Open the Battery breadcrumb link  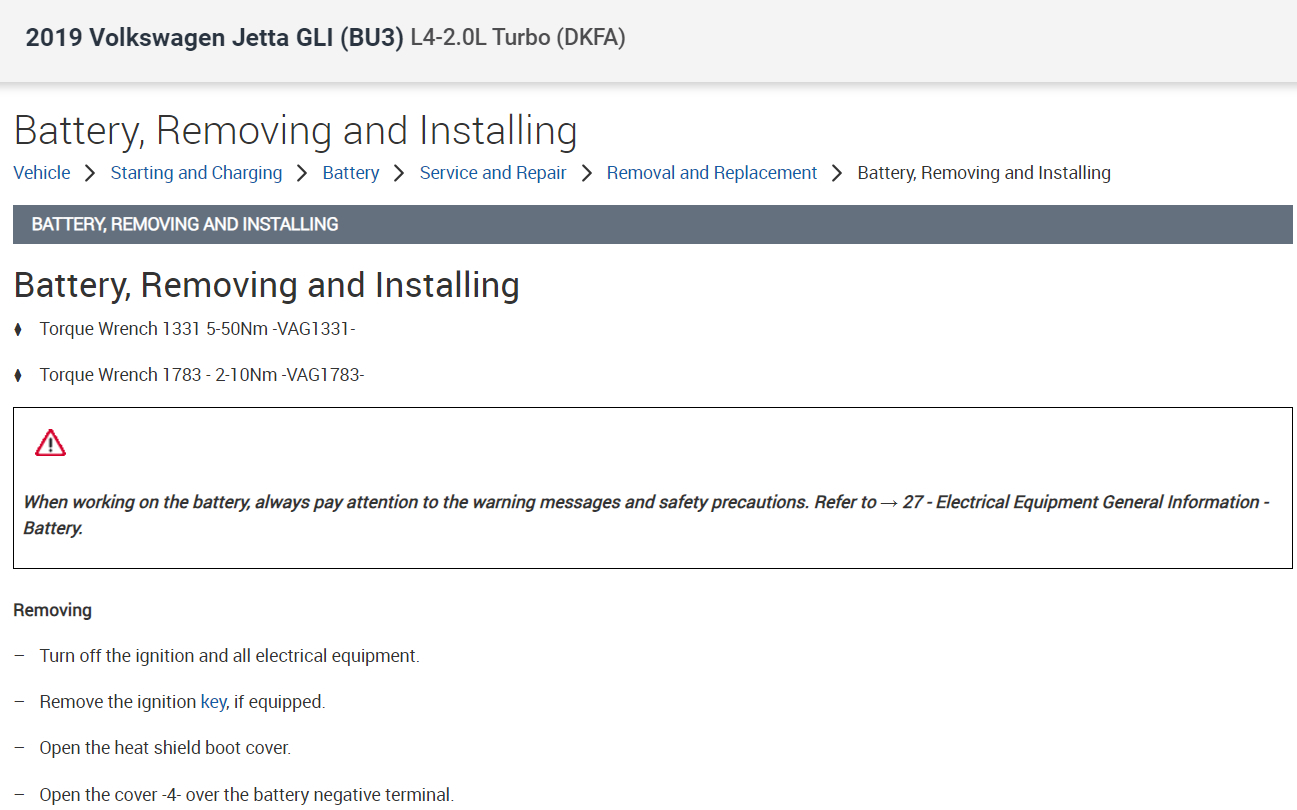tap(351, 173)
